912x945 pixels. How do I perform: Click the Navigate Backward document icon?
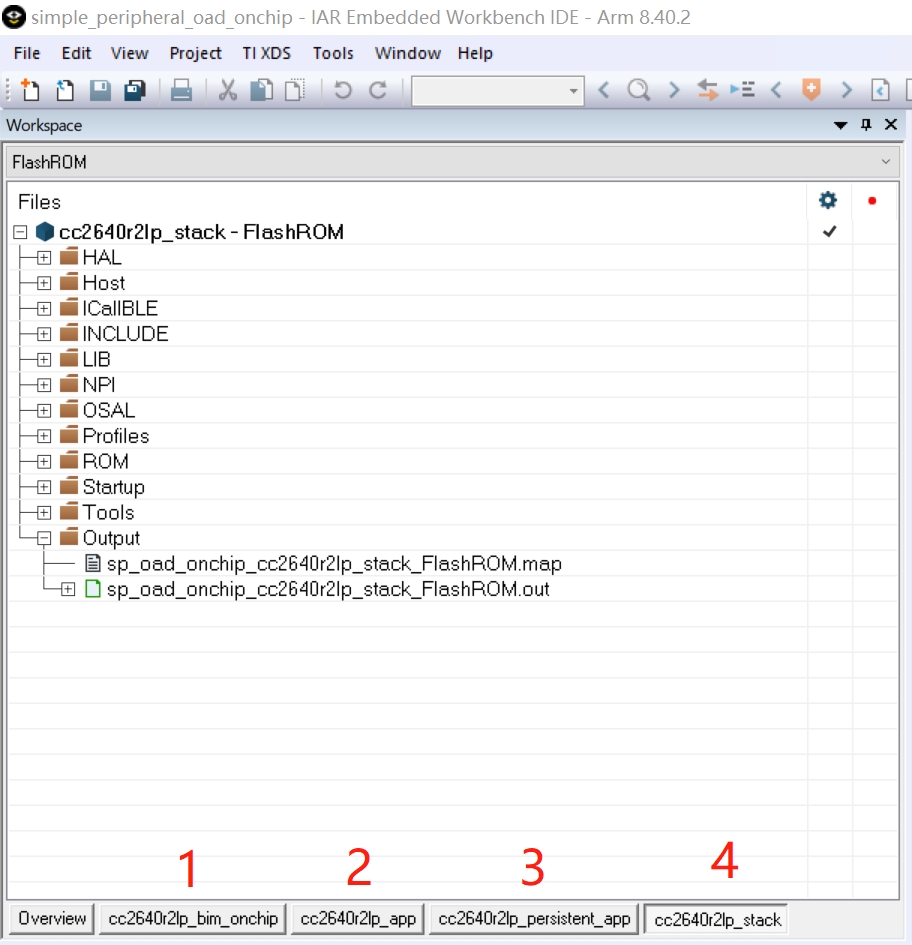tap(880, 90)
